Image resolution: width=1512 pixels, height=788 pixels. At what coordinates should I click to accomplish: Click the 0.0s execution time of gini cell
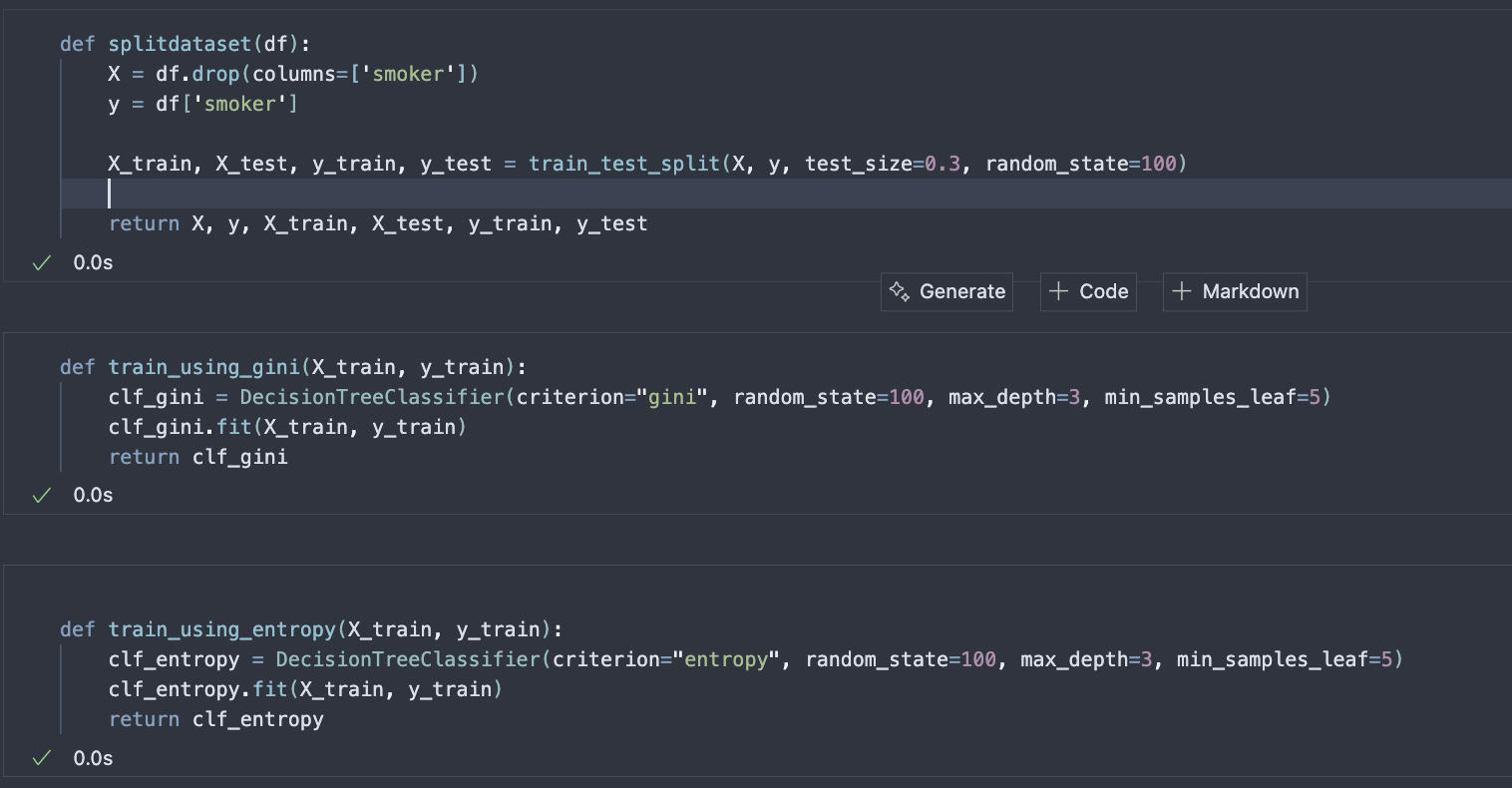(x=93, y=495)
